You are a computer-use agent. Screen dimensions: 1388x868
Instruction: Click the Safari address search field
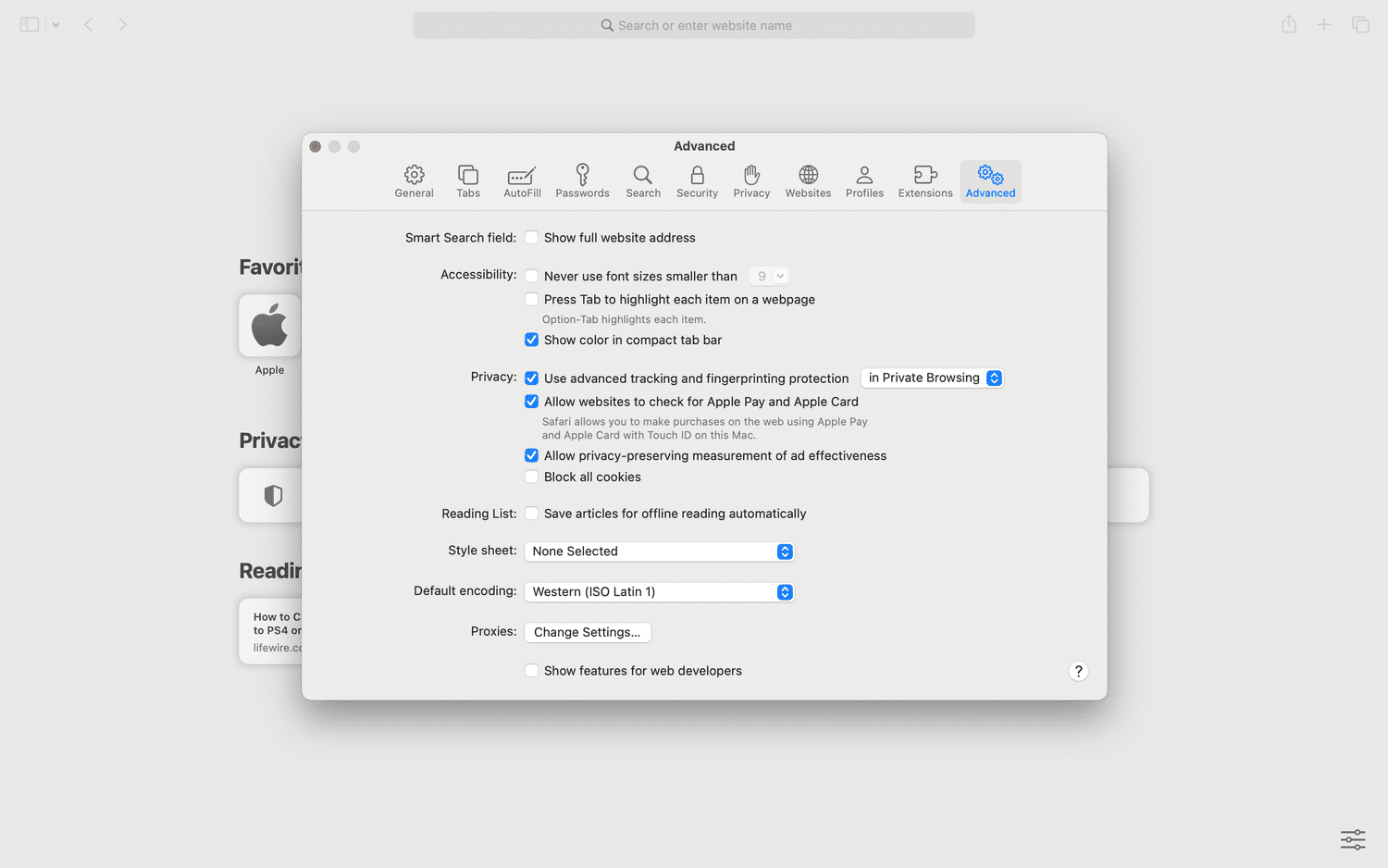pyautogui.click(x=694, y=25)
